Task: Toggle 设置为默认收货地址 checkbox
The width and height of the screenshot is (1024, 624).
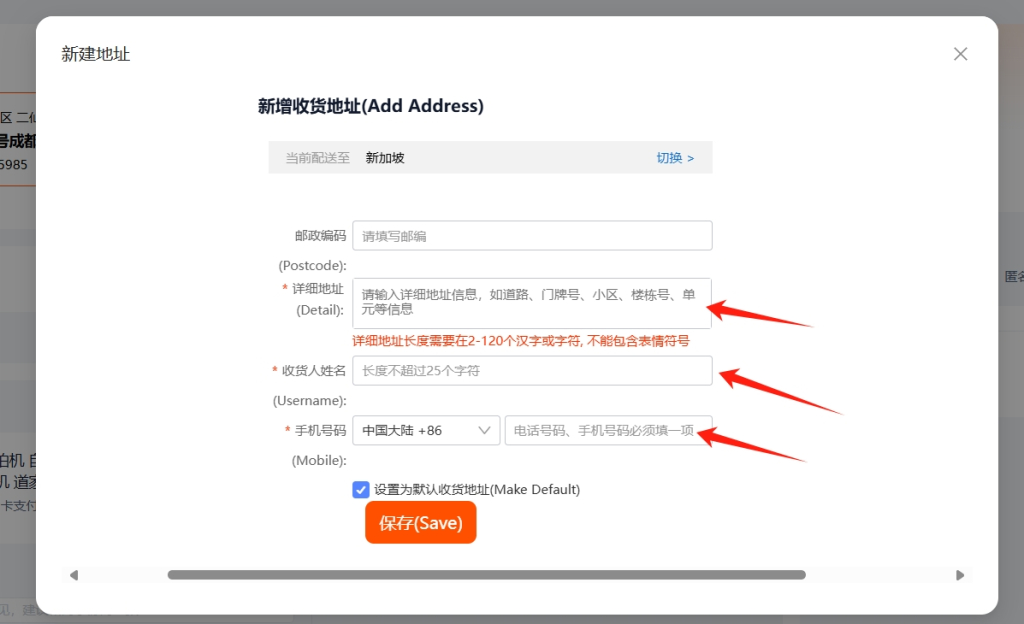Action: point(360,490)
